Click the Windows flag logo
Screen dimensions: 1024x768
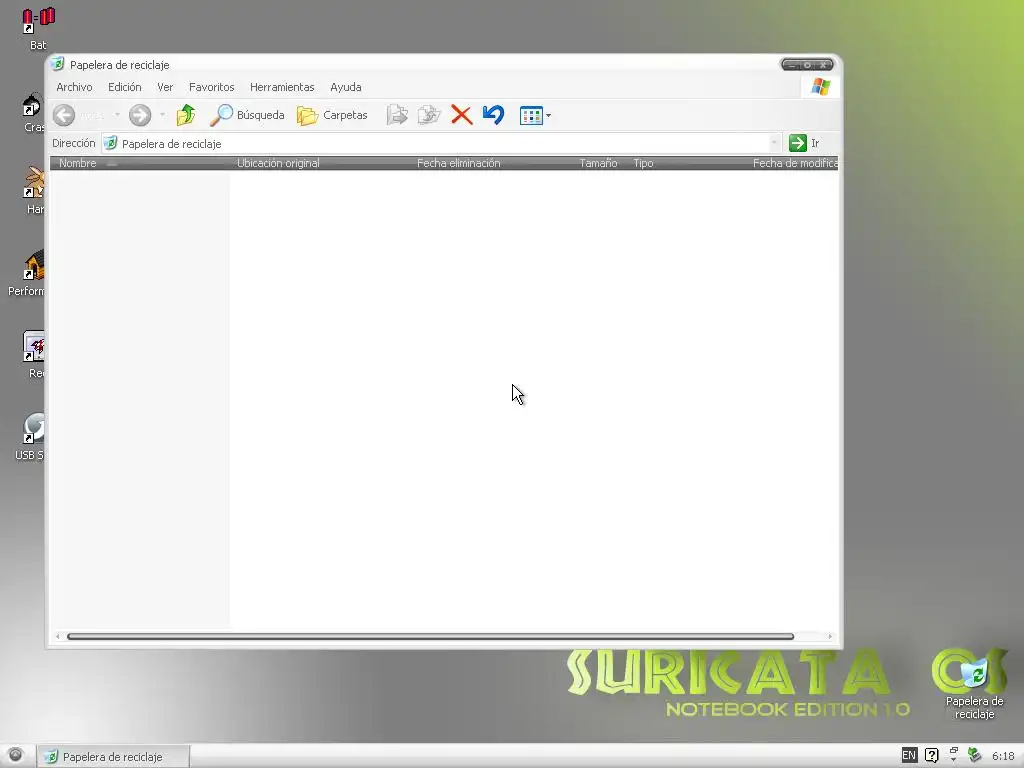point(820,87)
